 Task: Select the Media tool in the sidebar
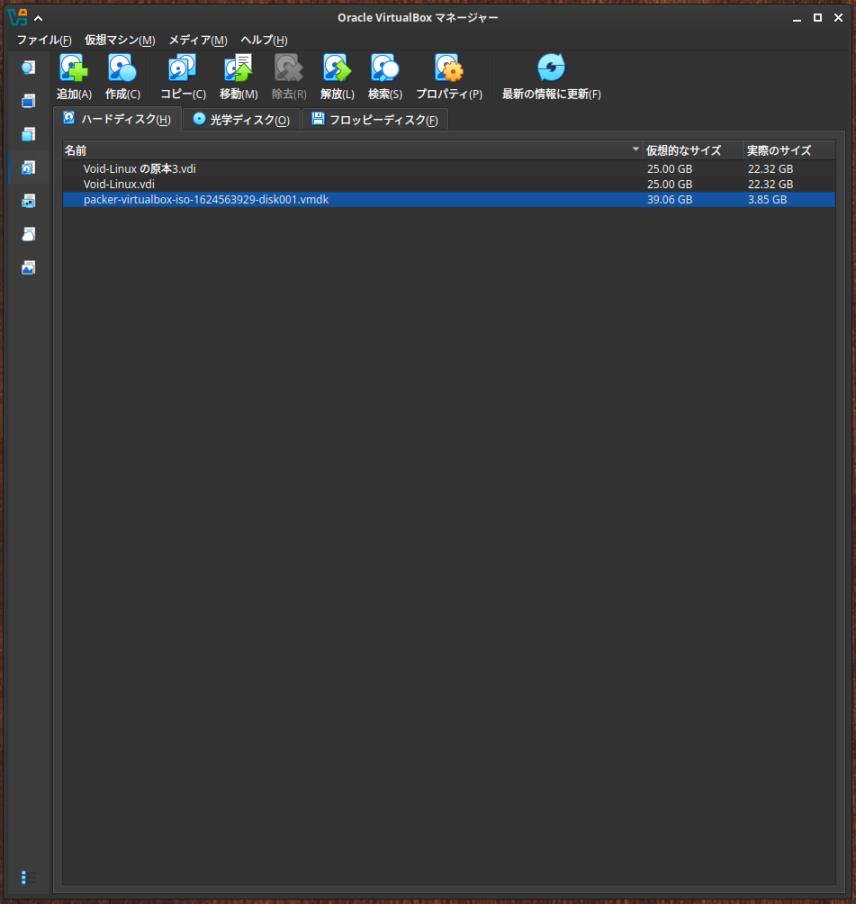pos(28,168)
